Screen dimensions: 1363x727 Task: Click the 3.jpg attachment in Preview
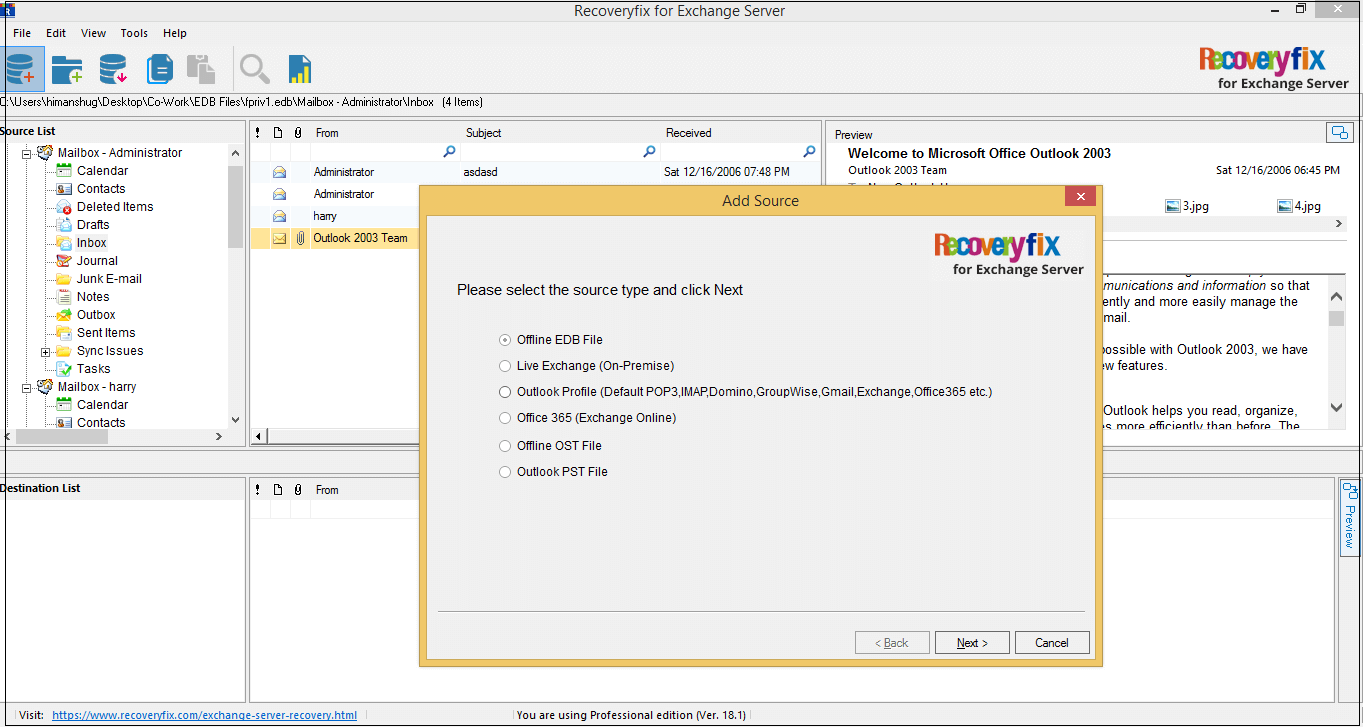click(1187, 207)
